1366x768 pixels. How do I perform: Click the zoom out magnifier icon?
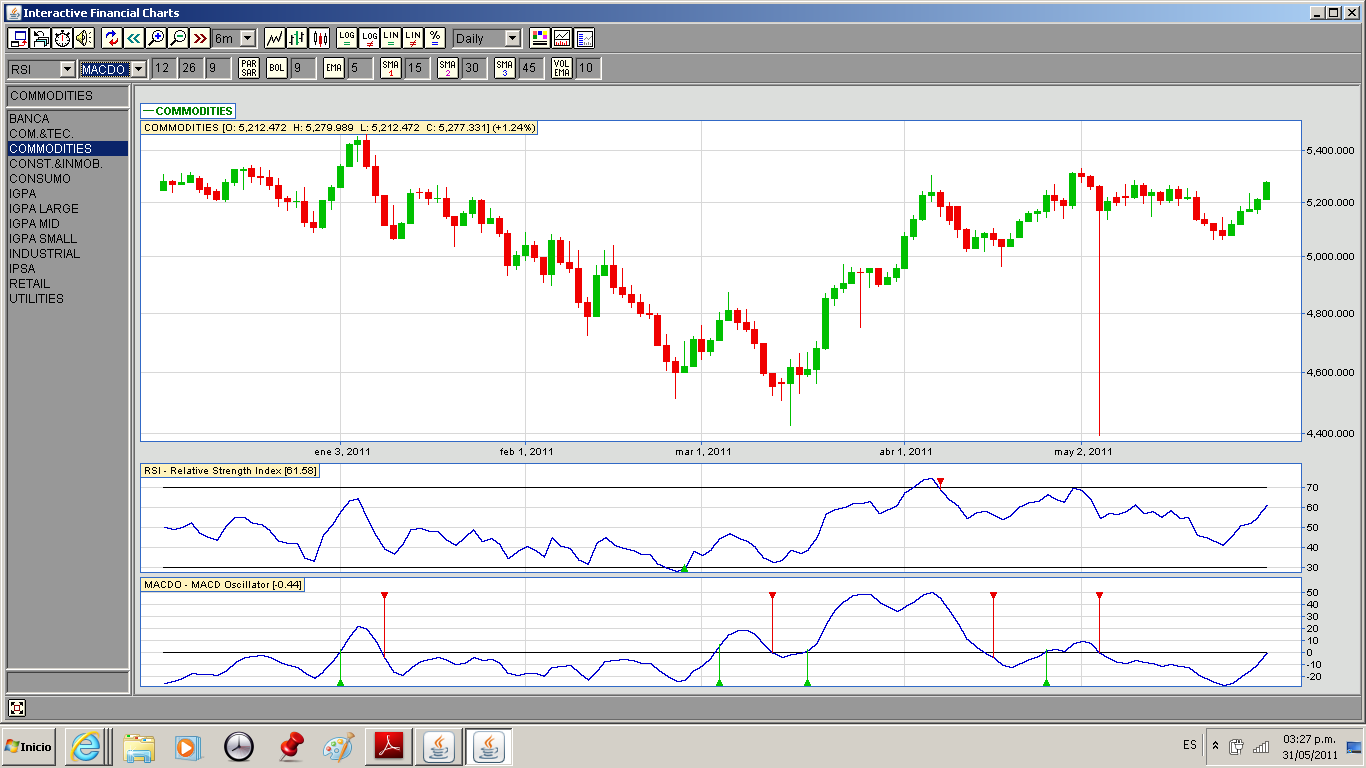pyautogui.click(x=178, y=38)
